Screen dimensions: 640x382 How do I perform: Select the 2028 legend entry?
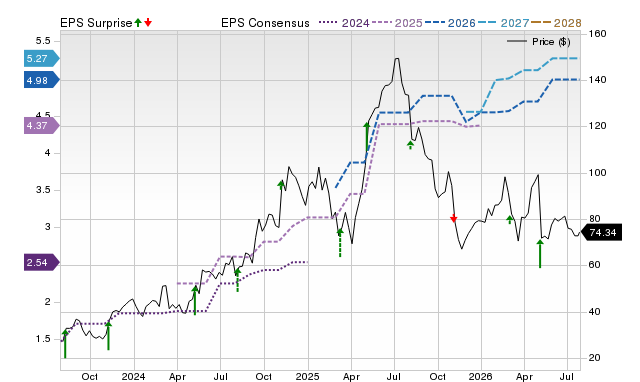[x=556, y=23]
